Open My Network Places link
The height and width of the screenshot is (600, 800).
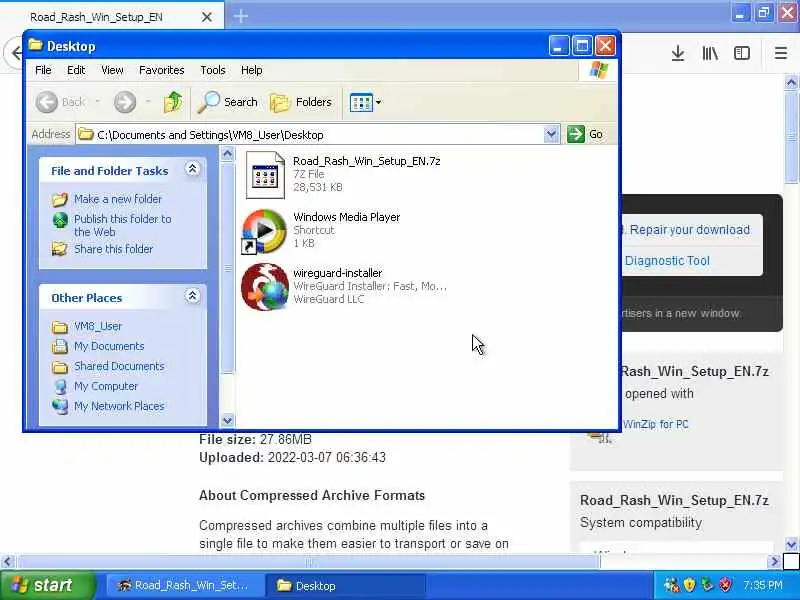pos(119,406)
